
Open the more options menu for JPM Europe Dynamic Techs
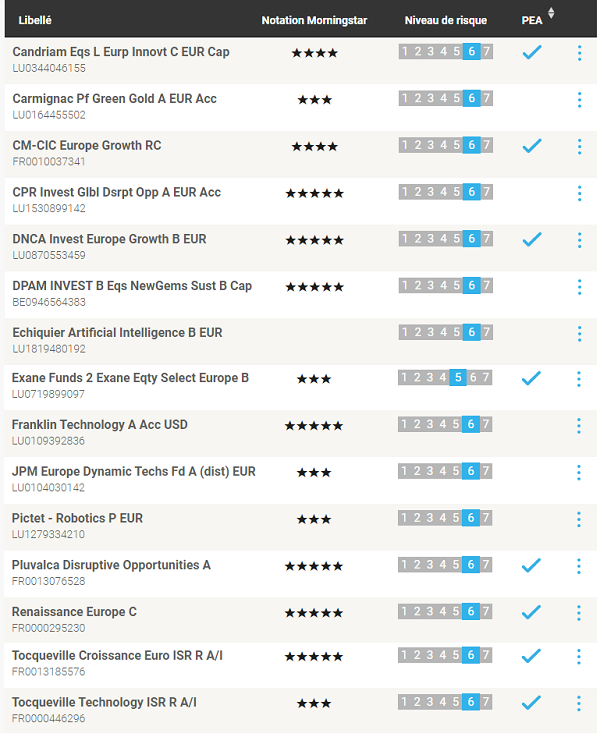tap(578, 473)
